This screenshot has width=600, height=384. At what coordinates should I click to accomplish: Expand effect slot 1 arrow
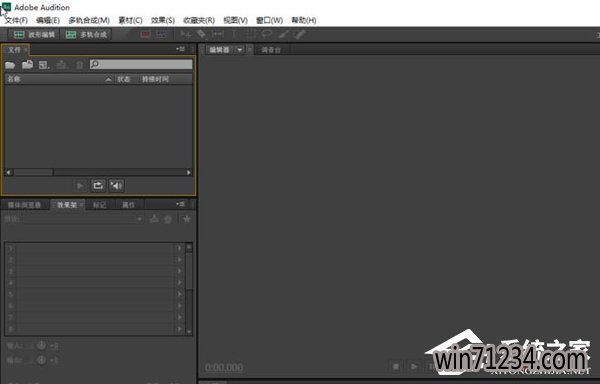click(179, 248)
